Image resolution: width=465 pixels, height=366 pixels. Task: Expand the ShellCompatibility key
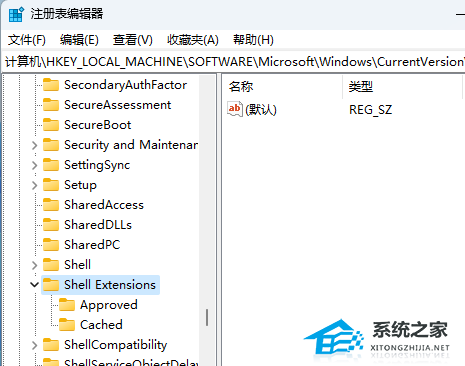pos(34,345)
